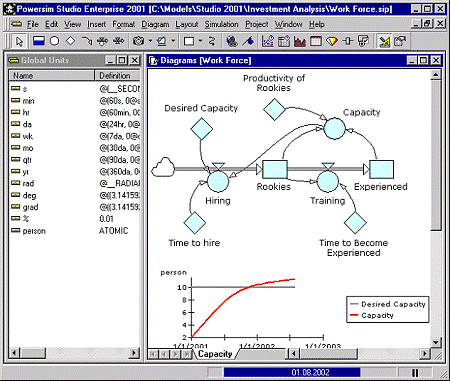Click diagram vertical scrollbar up arrow
This screenshot has height=381, width=450.
click(436, 75)
